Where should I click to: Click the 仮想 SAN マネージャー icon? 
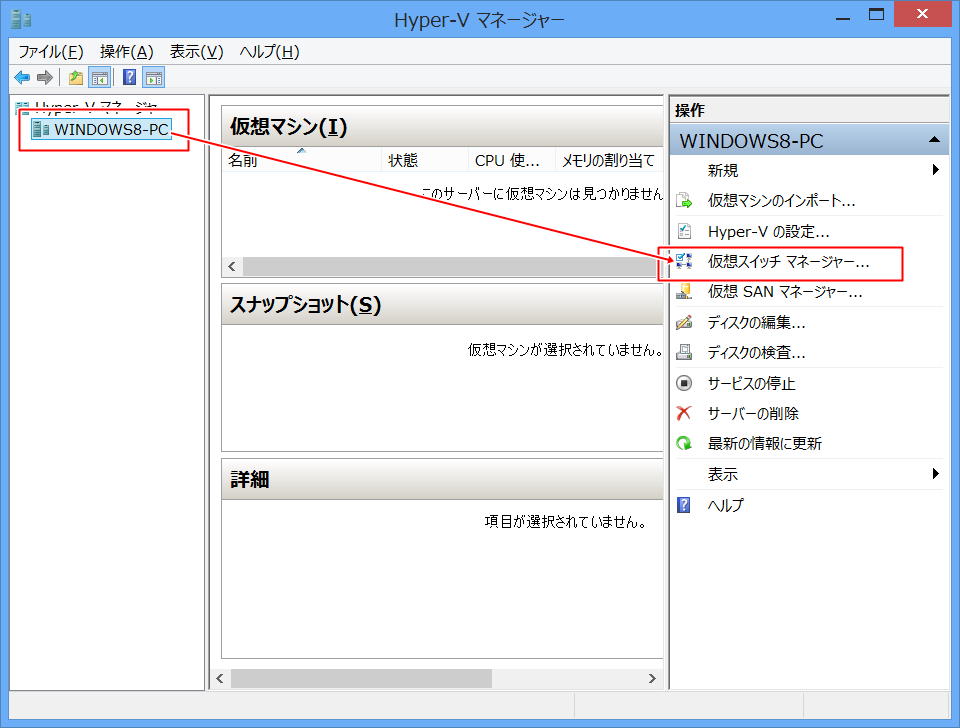coord(684,291)
